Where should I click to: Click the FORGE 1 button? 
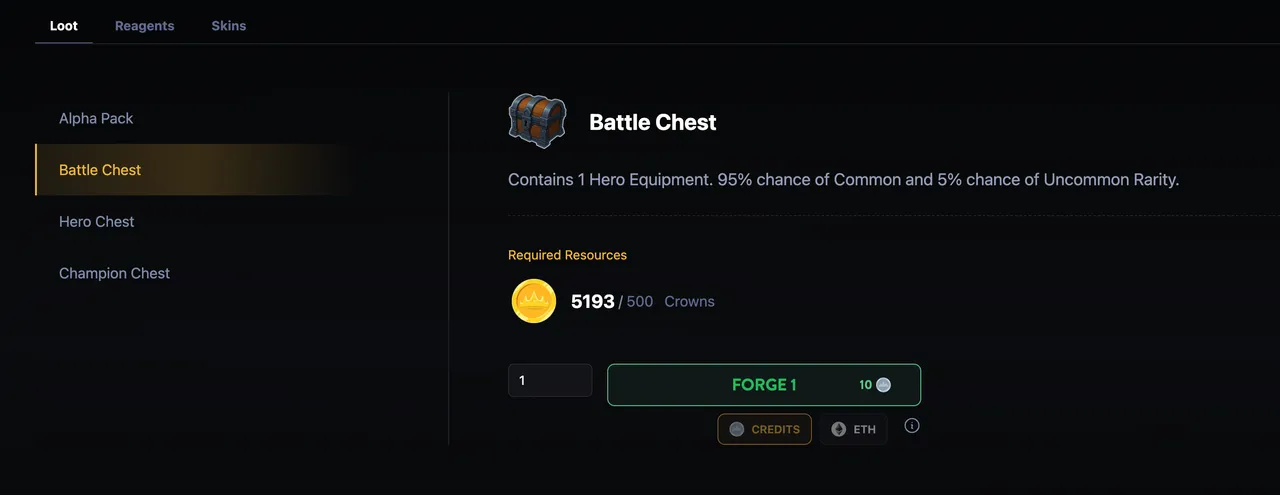(x=764, y=385)
